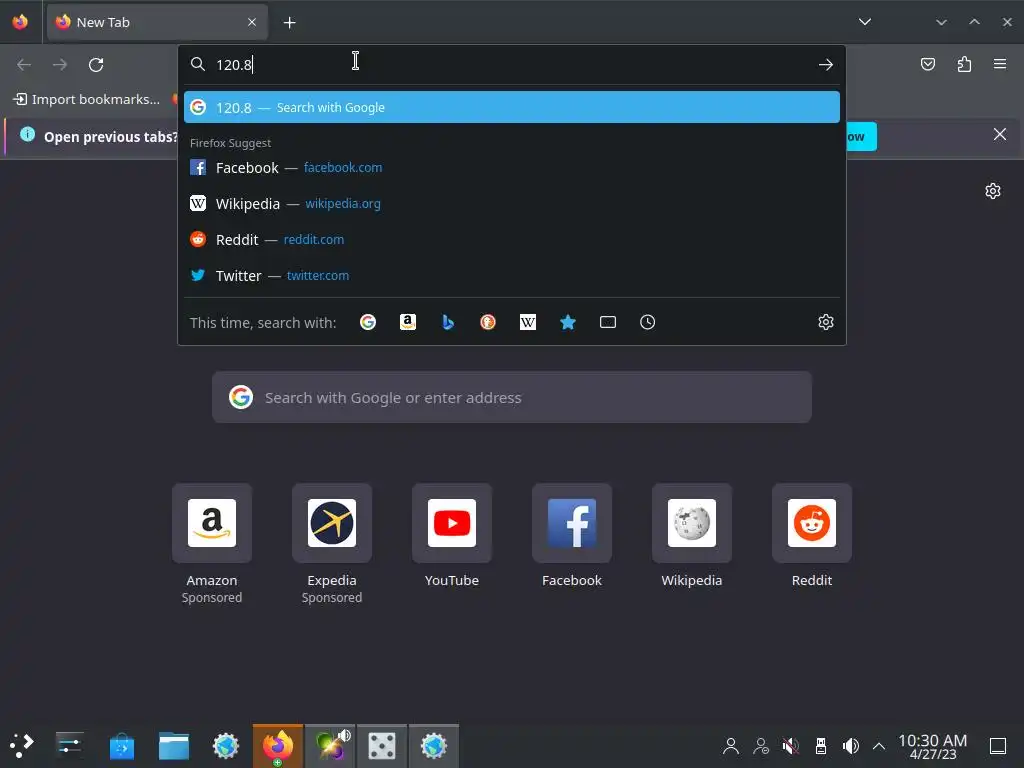Click the Search with Google page search box
Screen dimensions: 1024x768
pos(512,397)
